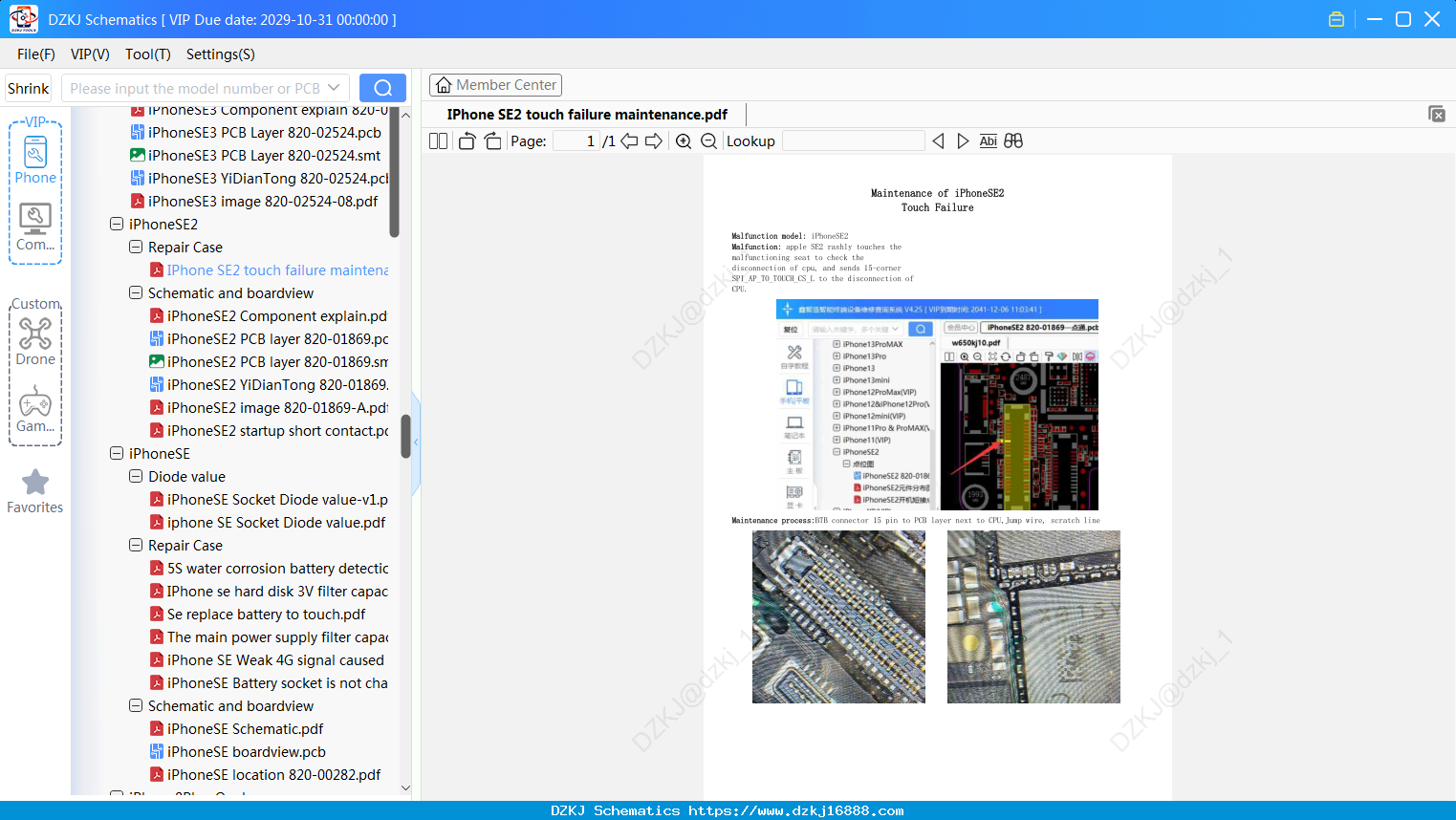
Task: Collapse iPhoneSE Repair Case folder
Action: [x=136, y=546]
